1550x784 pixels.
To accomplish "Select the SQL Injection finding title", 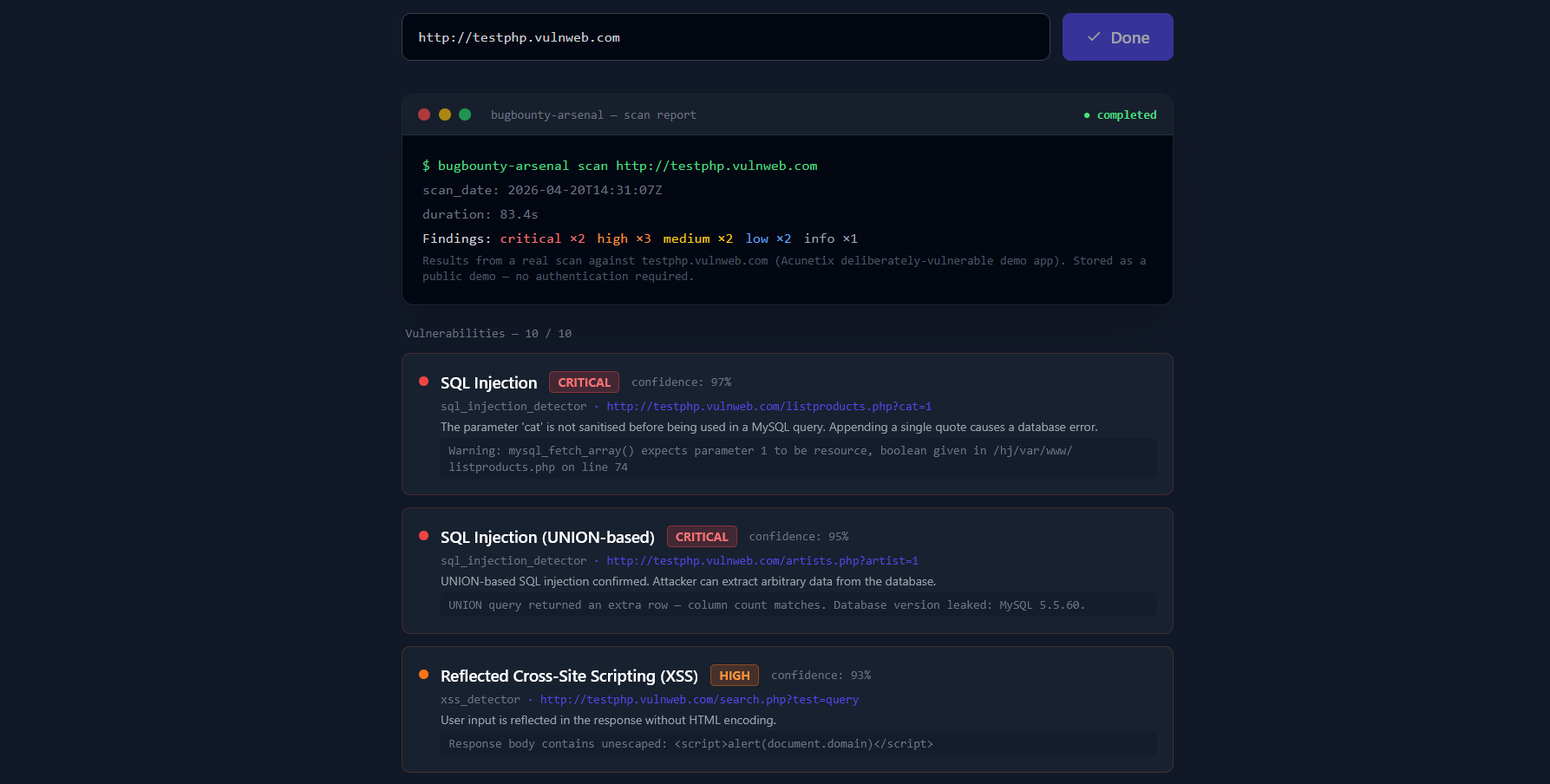I will tap(488, 382).
